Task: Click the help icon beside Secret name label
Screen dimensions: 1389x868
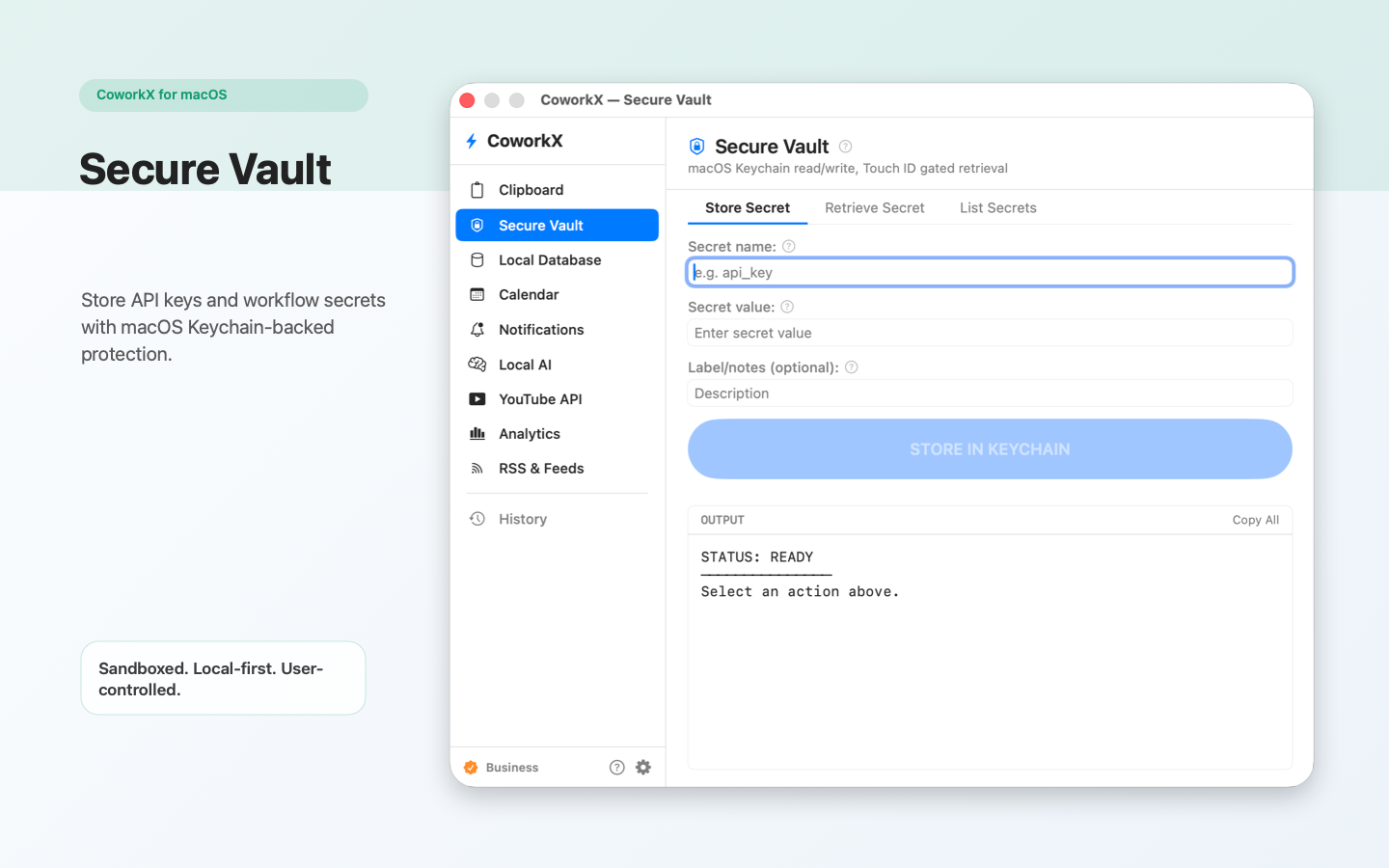Action: (788, 246)
